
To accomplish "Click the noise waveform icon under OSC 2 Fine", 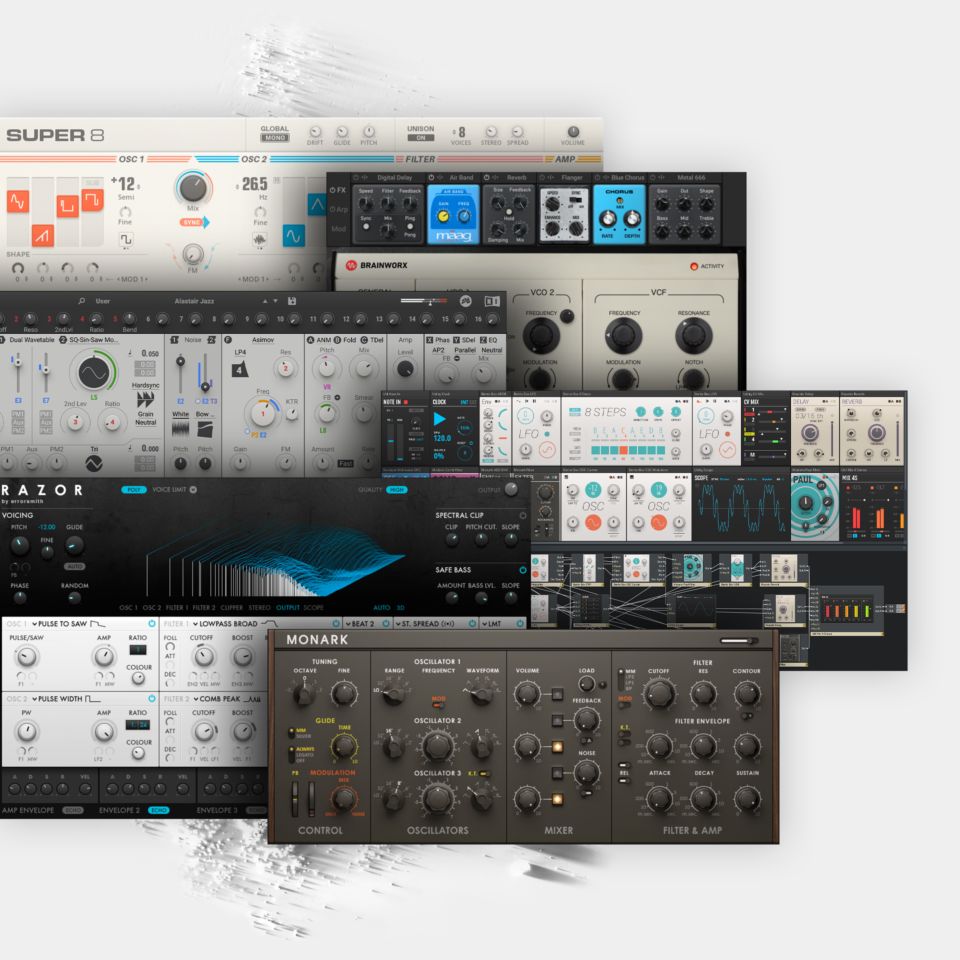I will pos(260,239).
